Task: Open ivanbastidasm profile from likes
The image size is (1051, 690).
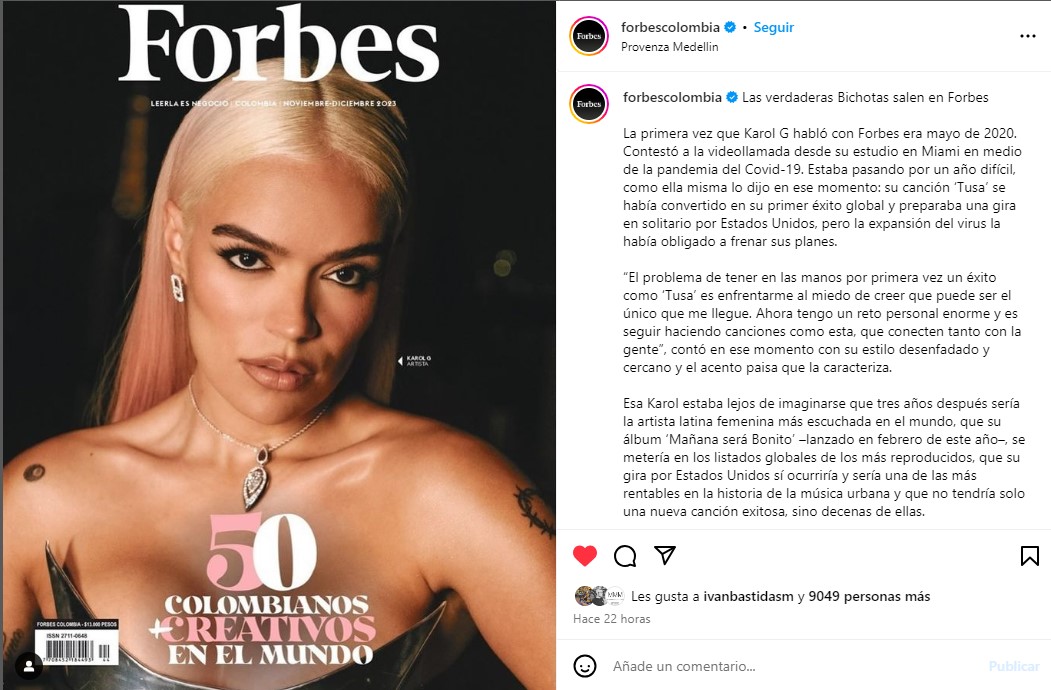Action: (x=748, y=596)
